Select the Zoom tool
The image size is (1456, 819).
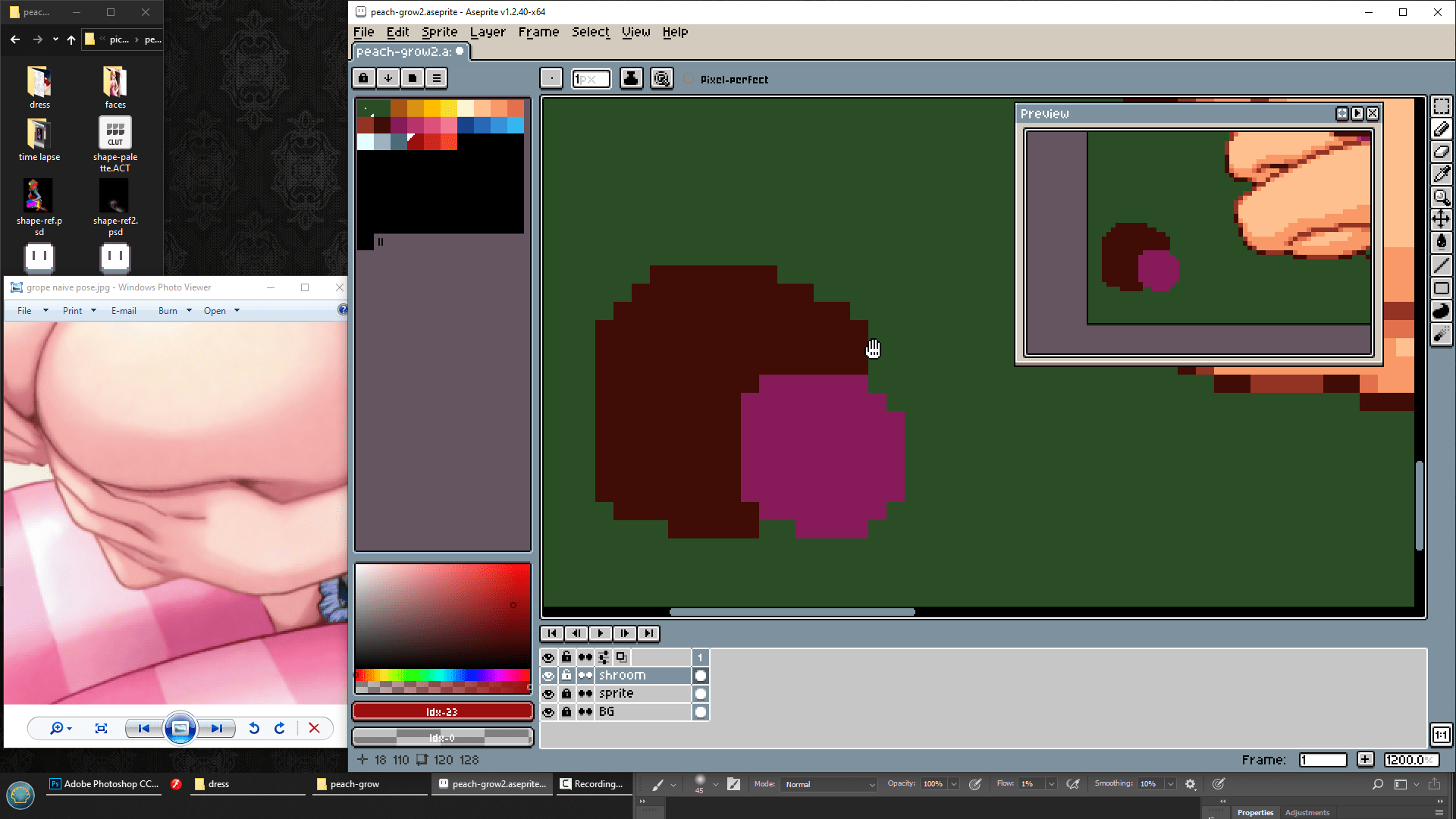click(1441, 197)
